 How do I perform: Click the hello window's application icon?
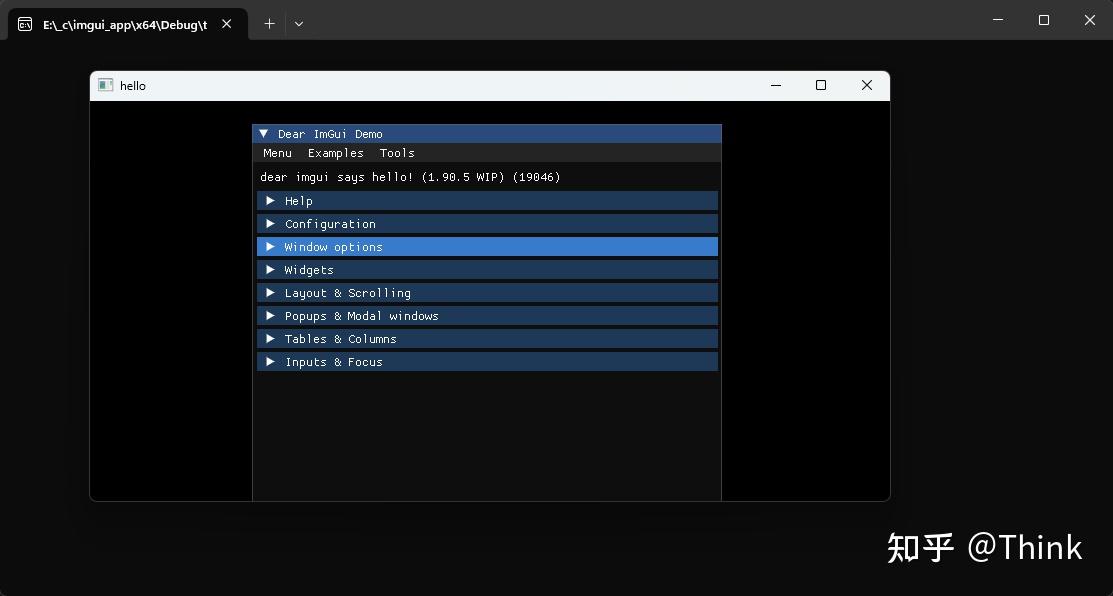[105, 85]
